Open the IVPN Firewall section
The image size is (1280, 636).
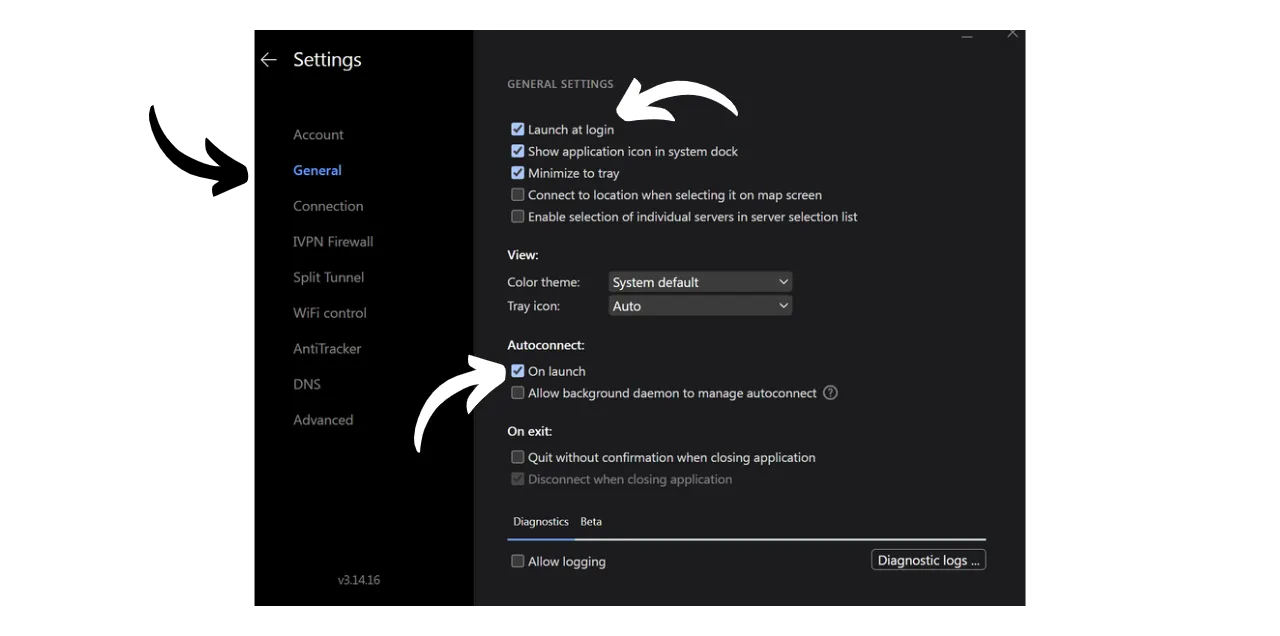pyautogui.click(x=333, y=242)
